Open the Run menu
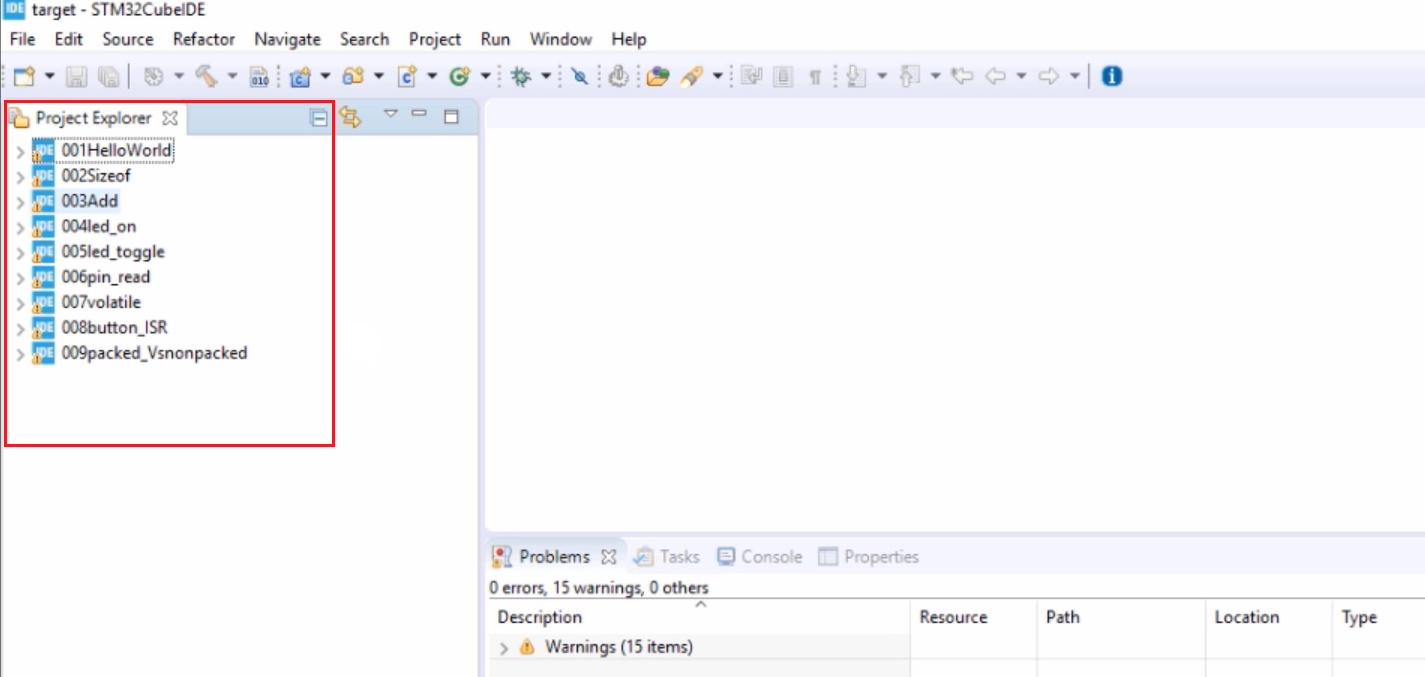1425x677 pixels. pos(495,39)
